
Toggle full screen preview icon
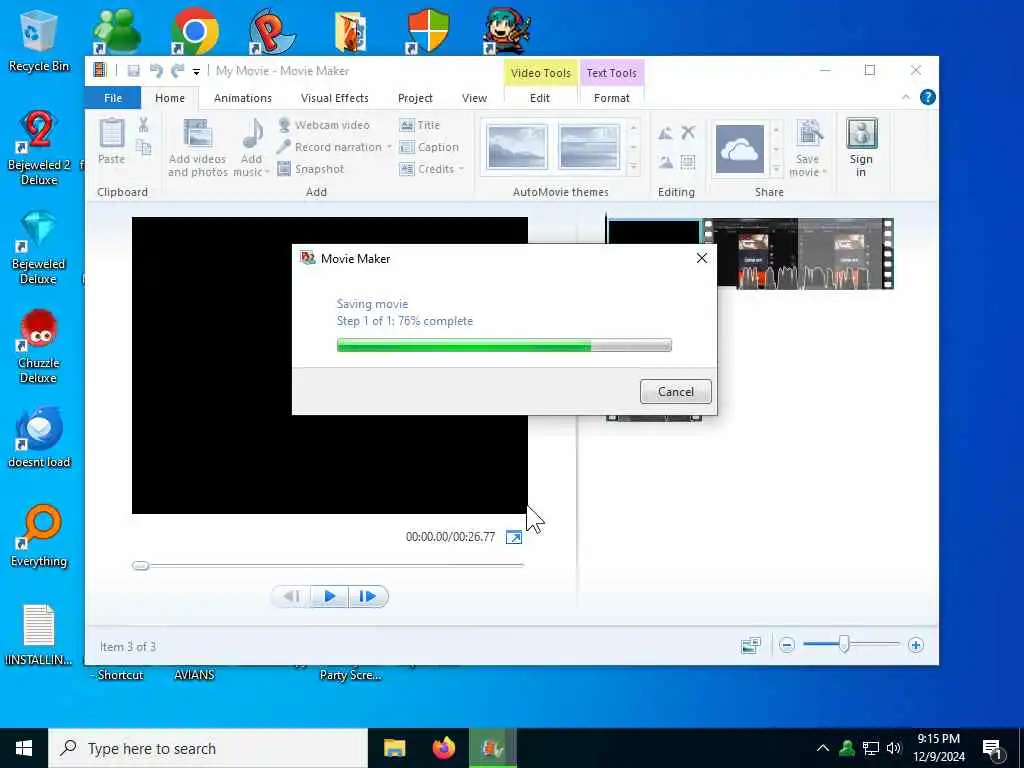click(513, 537)
